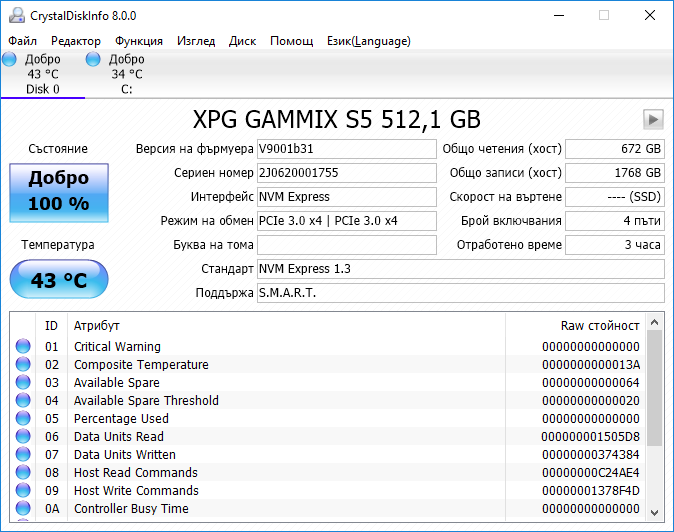This screenshot has width=674, height=532.
Task: Click the status orb for Disk 0
Action: point(9,59)
